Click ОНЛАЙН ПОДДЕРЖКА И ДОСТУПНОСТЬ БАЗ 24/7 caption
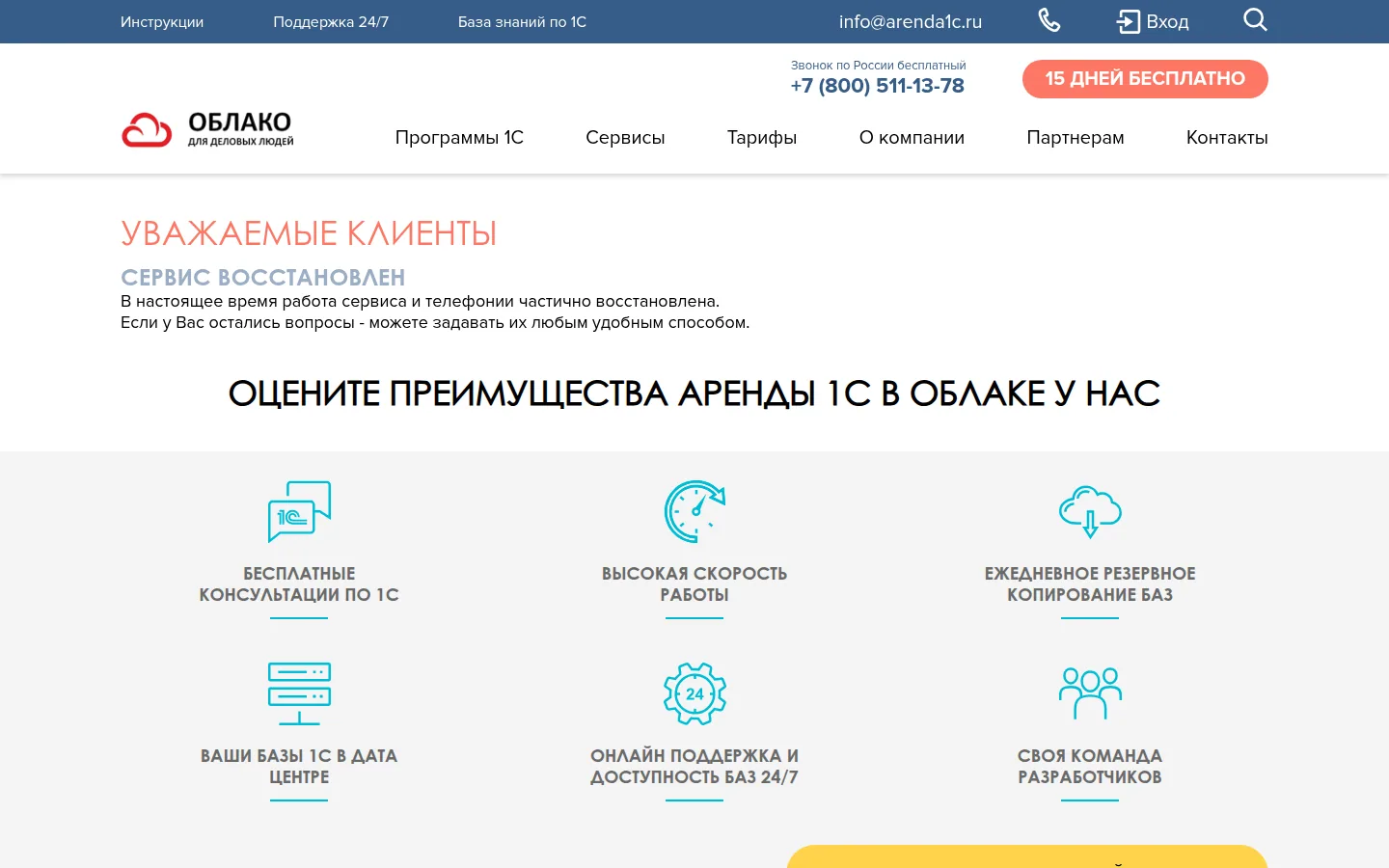The width and height of the screenshot is (1389, 868). pyautogui.click(x=694, y=766)
